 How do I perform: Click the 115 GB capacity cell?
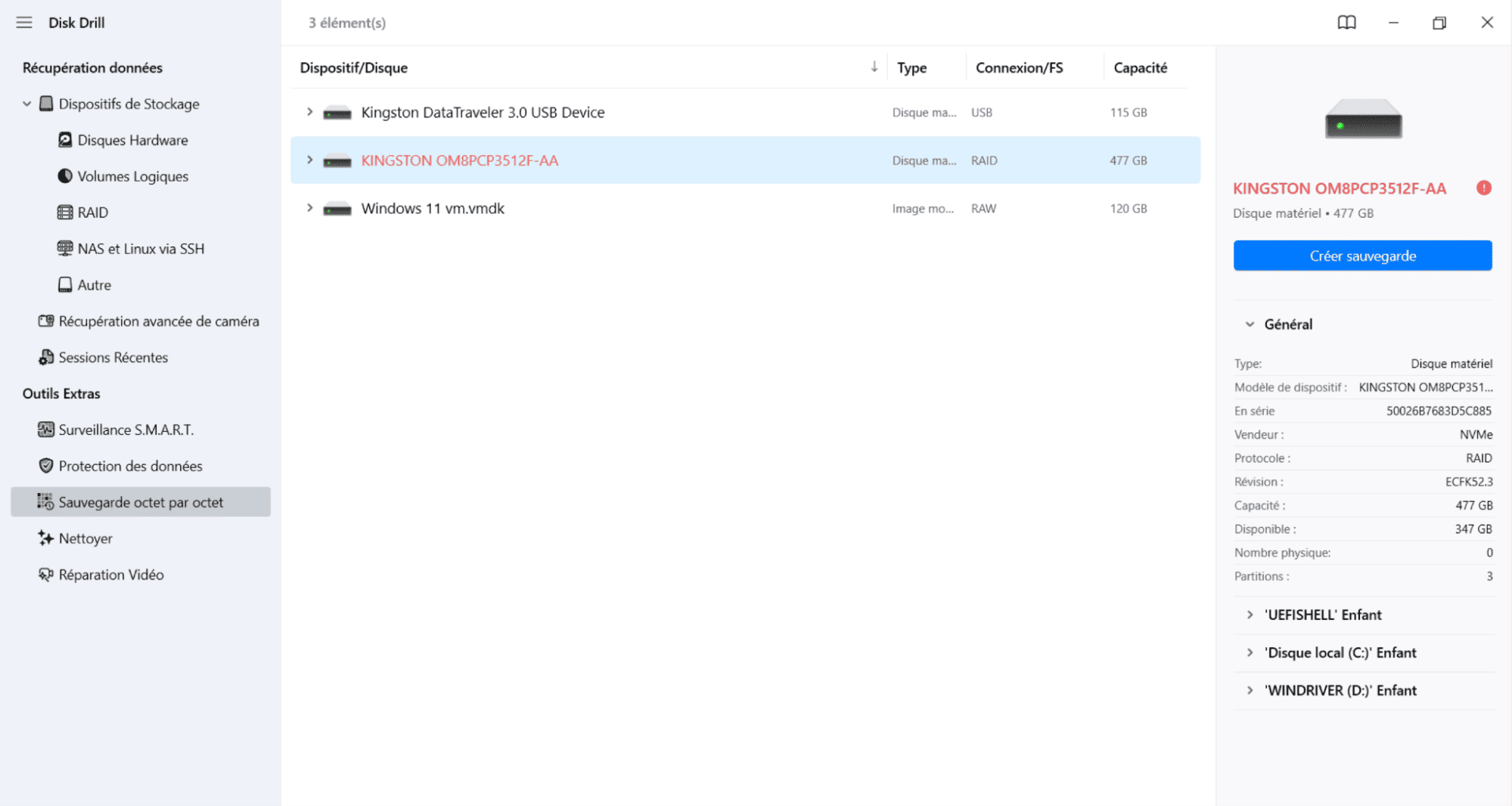tap(1129, 112)
